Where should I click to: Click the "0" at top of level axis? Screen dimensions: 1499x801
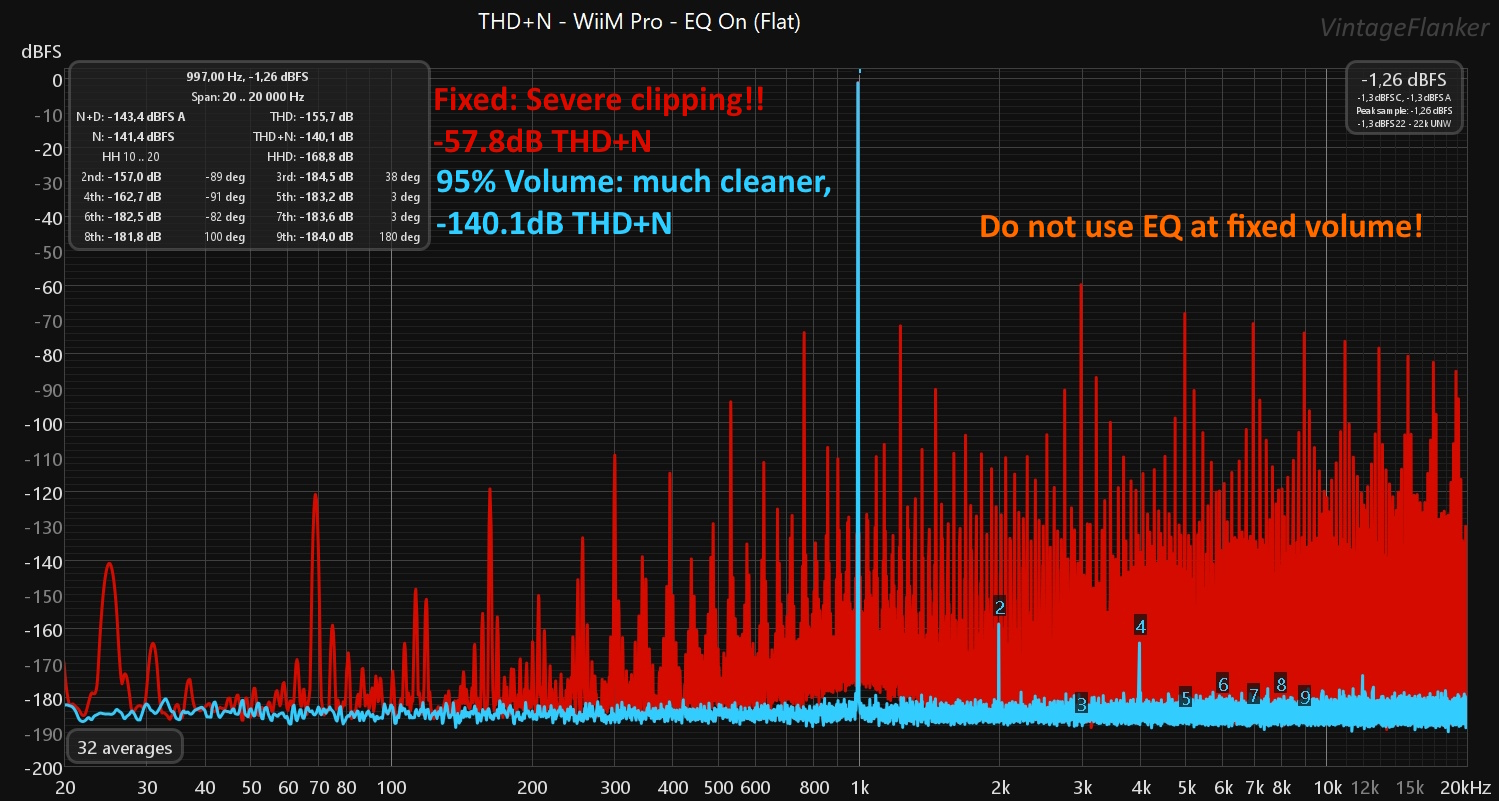(x=58, y=80)
